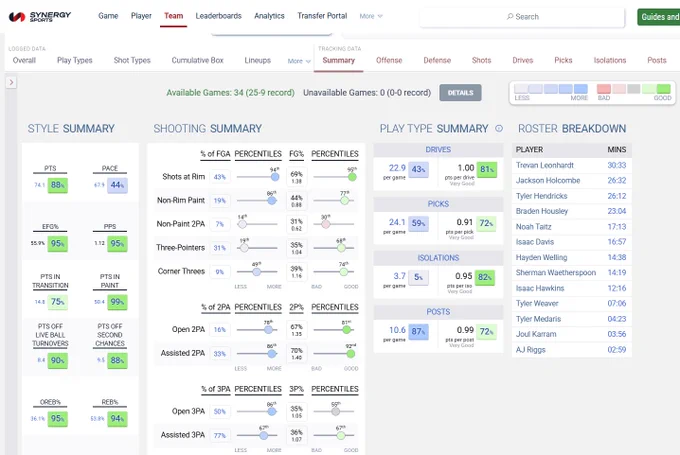Open the Leaderboards menu
The width and height of the screenshot is (680, 455).
(219, 16)
